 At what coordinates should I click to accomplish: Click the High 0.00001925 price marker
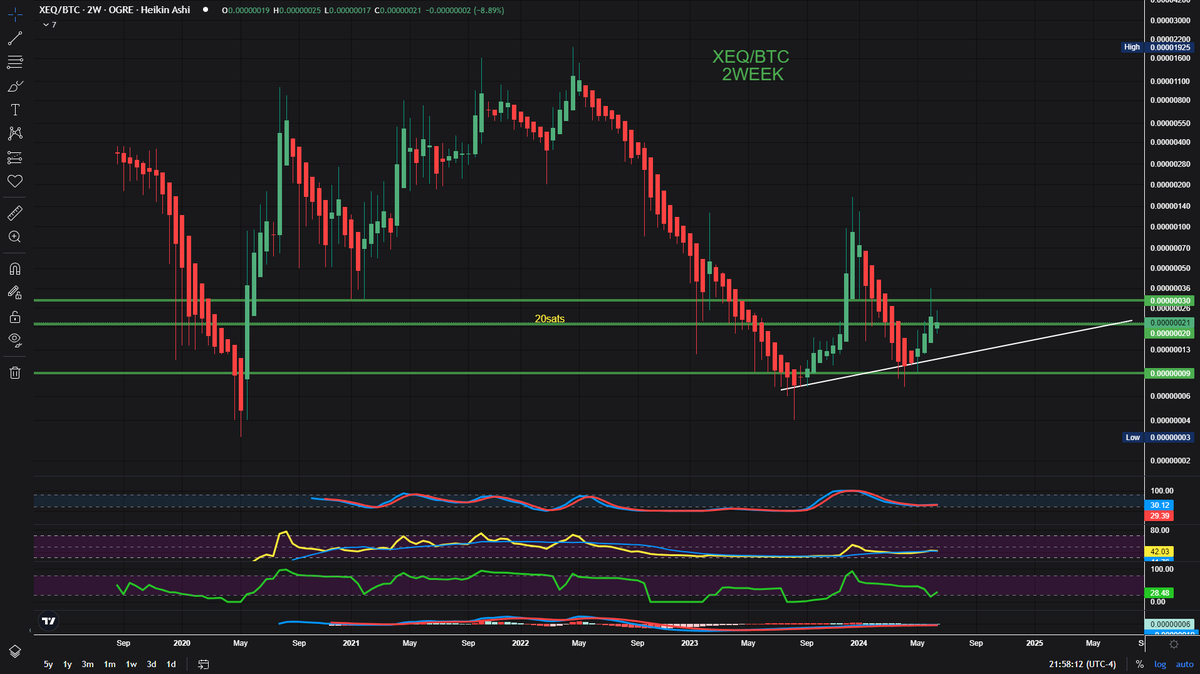(1158, 47)
